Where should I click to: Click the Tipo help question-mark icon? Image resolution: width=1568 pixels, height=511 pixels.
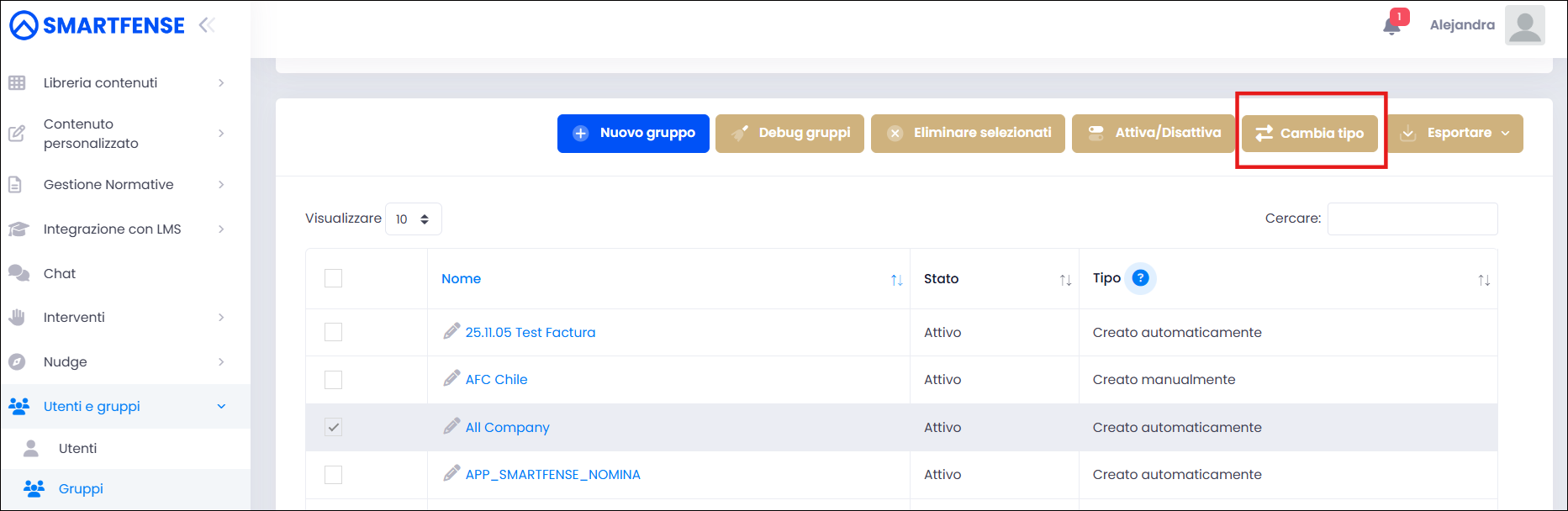[1140, 277]
